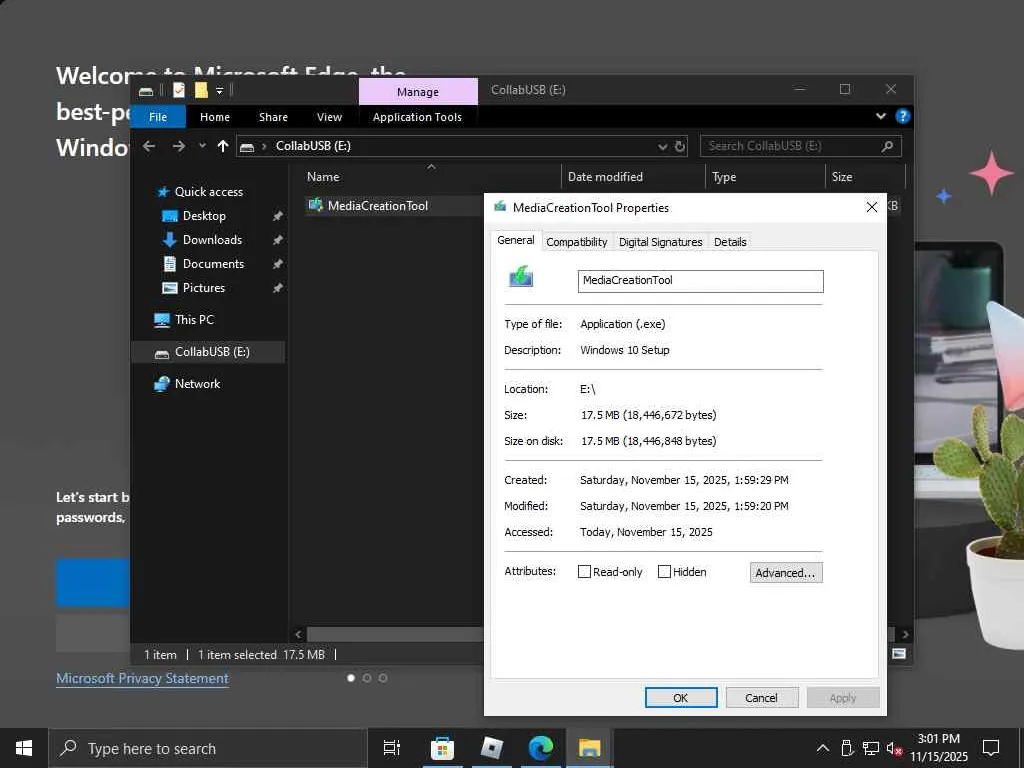Open the Details tab in Properties

pos(729,242)
